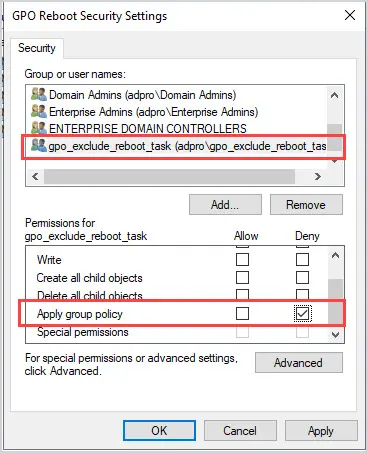Check Allow for Write permission

tap(242, 259)
